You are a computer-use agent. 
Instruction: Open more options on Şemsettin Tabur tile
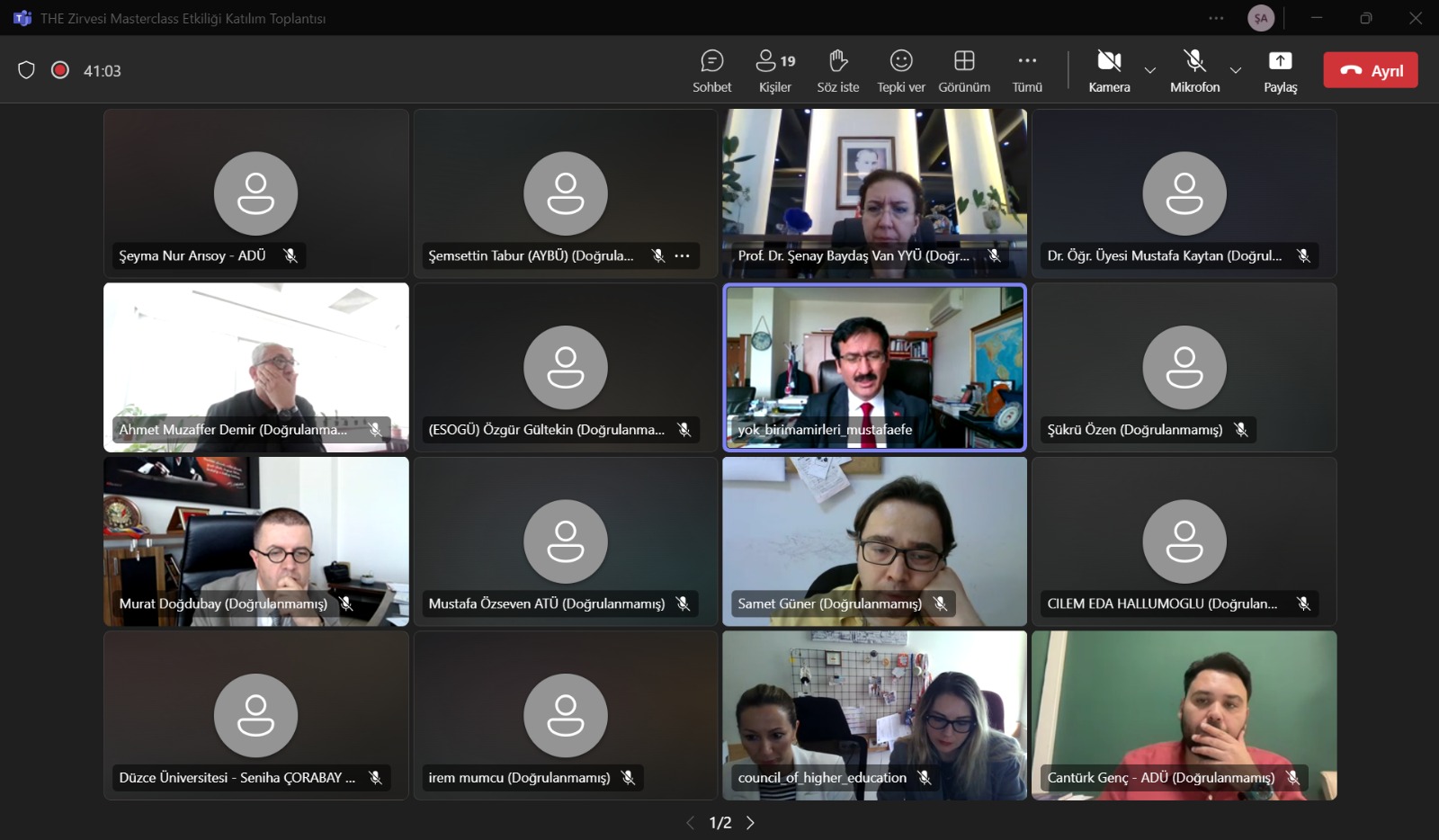tap(683, 256)
